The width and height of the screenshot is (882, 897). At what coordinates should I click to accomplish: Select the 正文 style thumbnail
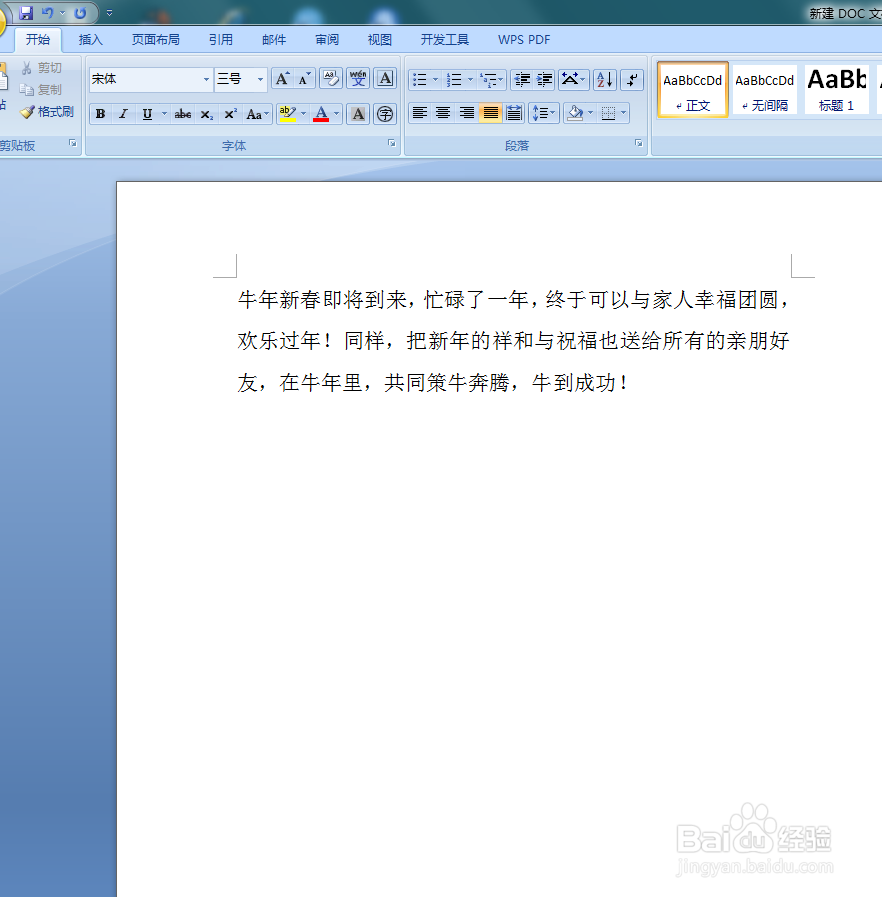693,90
